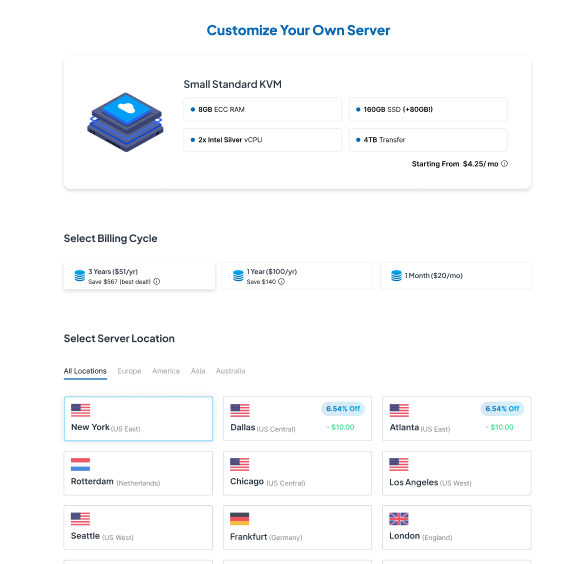Show the Asia locations tab
The height and width of the screenshot is (564, 580).
click(x=198, y=371)
